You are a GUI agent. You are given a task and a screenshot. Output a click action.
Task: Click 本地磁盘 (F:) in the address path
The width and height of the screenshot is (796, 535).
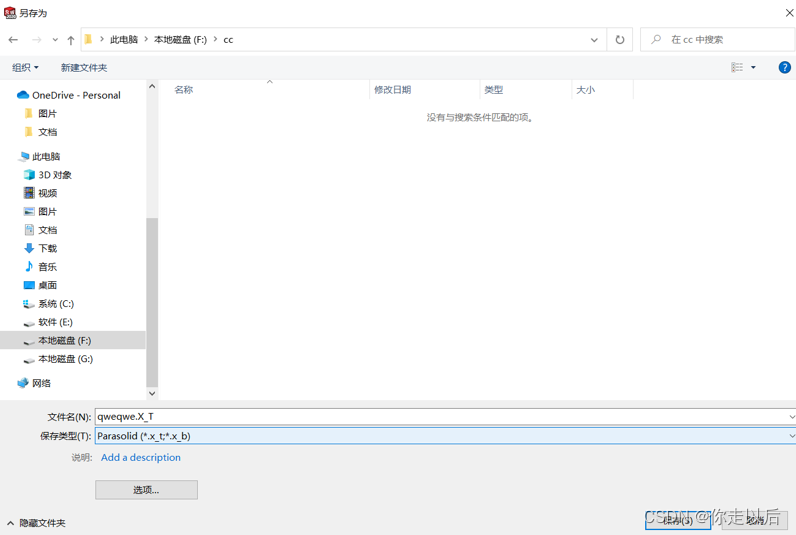pyautogui.click(x=180, y=40)
